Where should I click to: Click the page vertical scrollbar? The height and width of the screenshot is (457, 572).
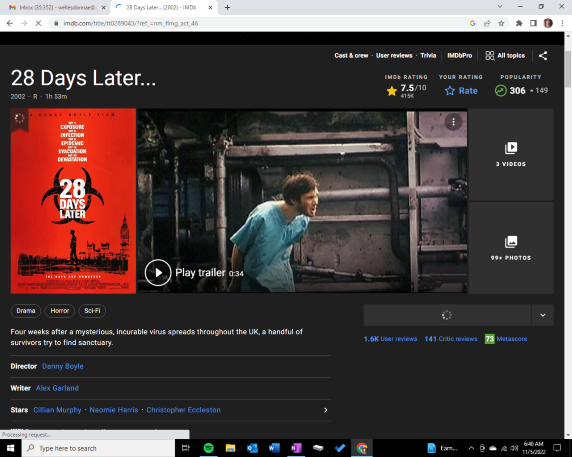pos(568,69)
